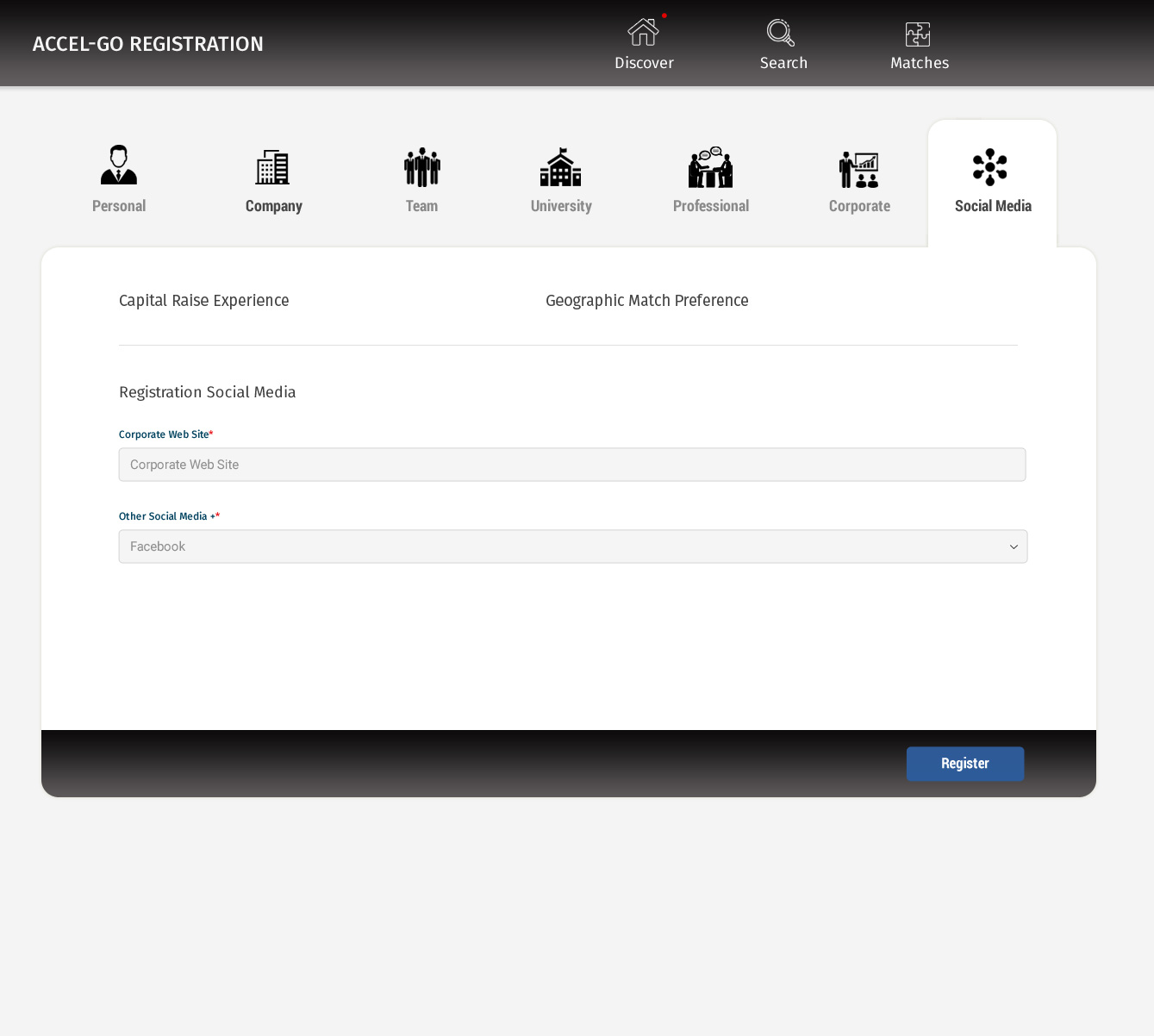Click the Search magnifying glass icon
The image size is (1154, 1036).
[781, 33]
